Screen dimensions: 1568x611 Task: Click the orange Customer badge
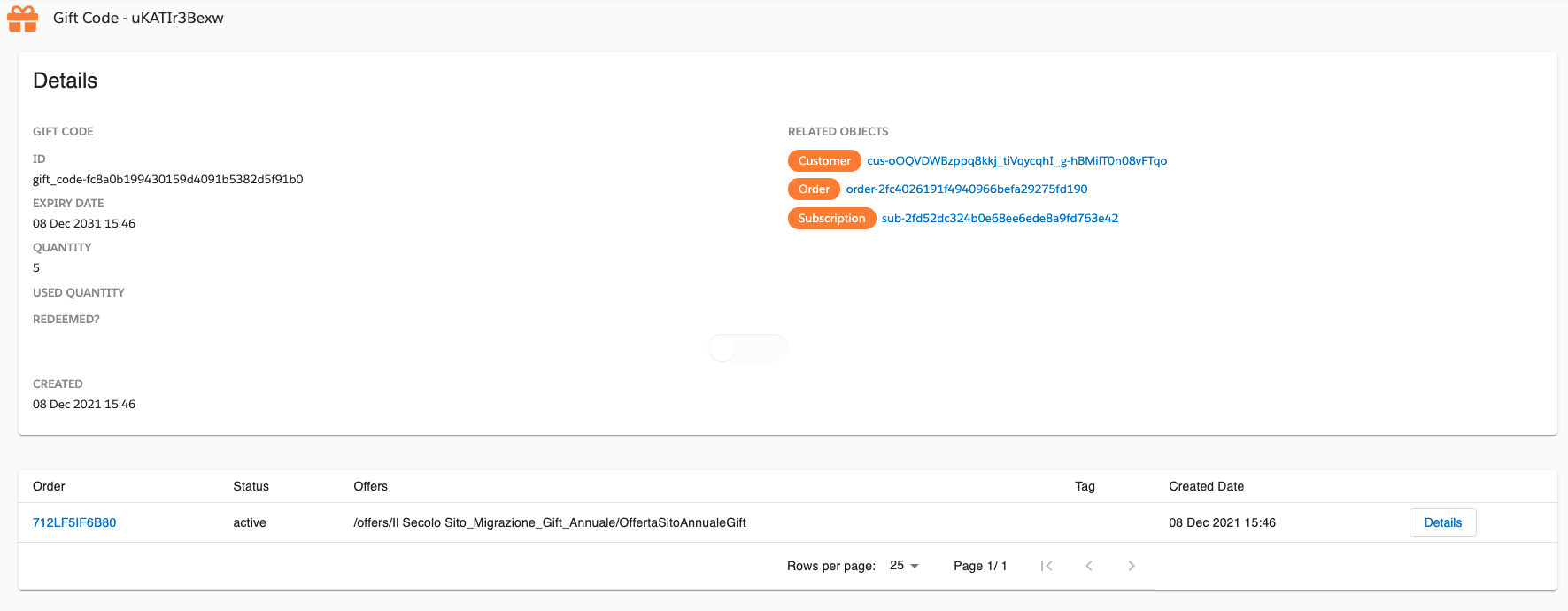coord(823,160)
